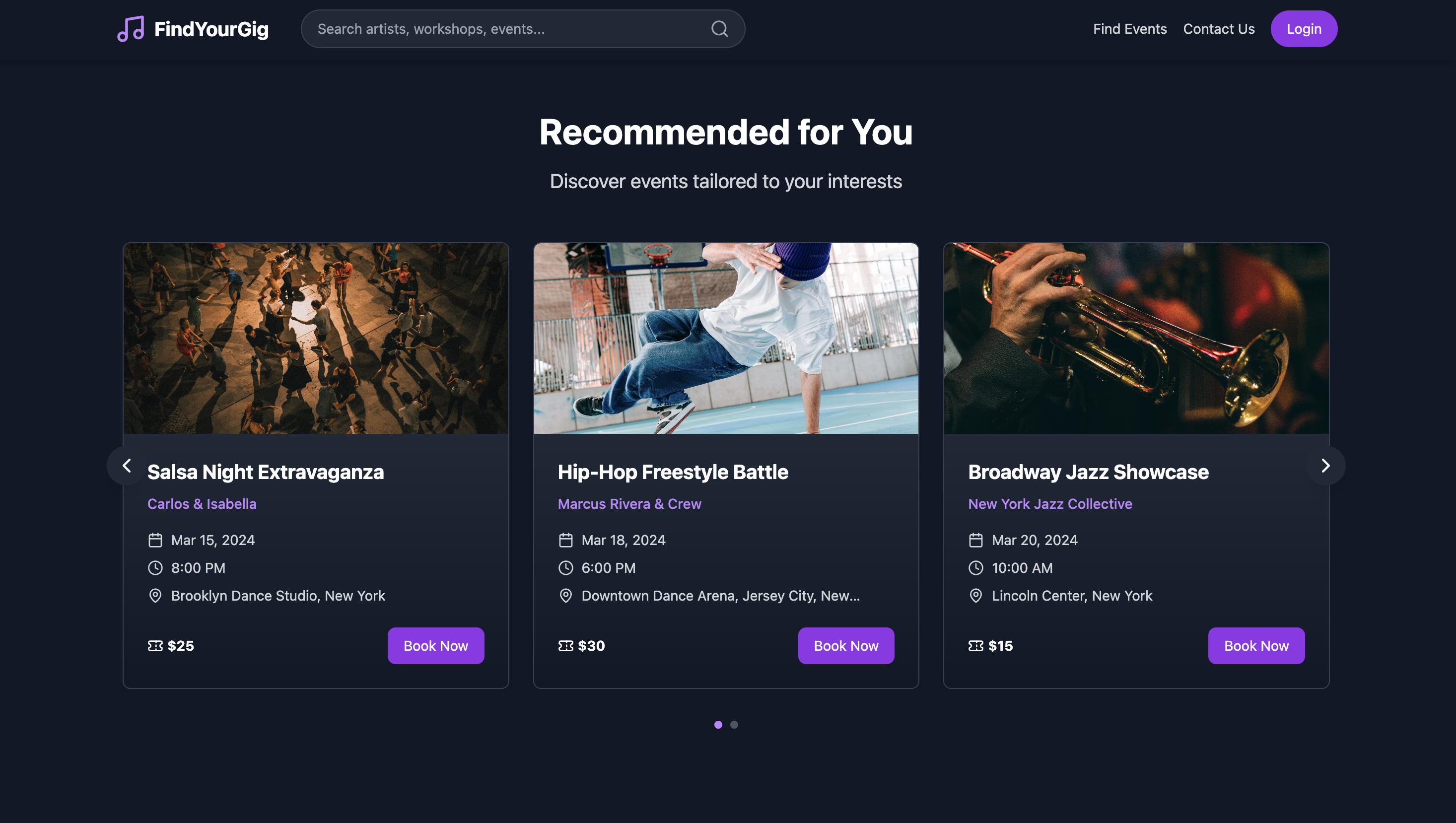Screen dimensions: 1456x823
Task: Click the FindYourGig music note logo
Action: tap(131, 29)
